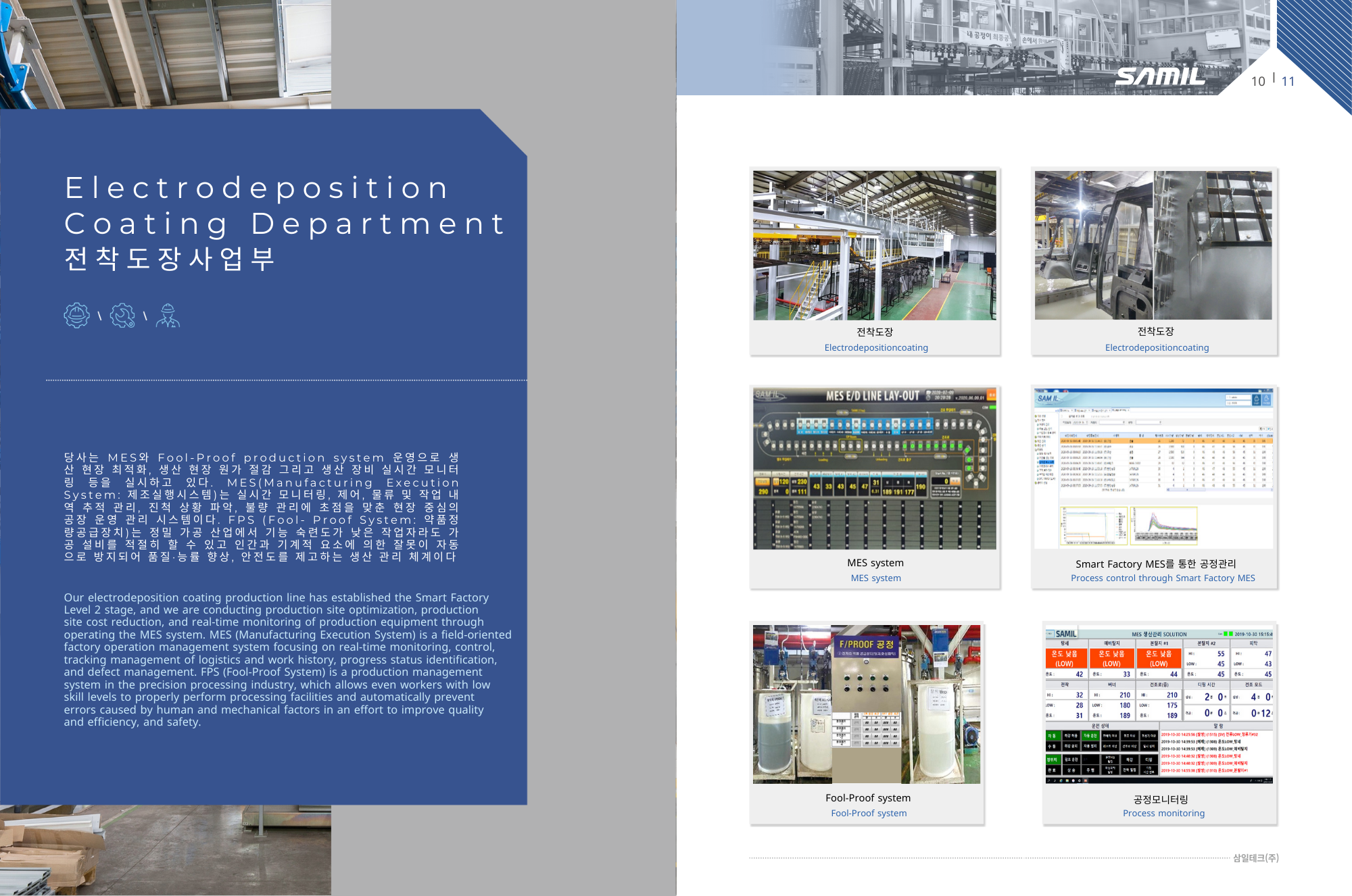The width and height of the screenshot is (1352, 896).
Task: Click the F/PROOF red sign in photo
Action: 866,645
